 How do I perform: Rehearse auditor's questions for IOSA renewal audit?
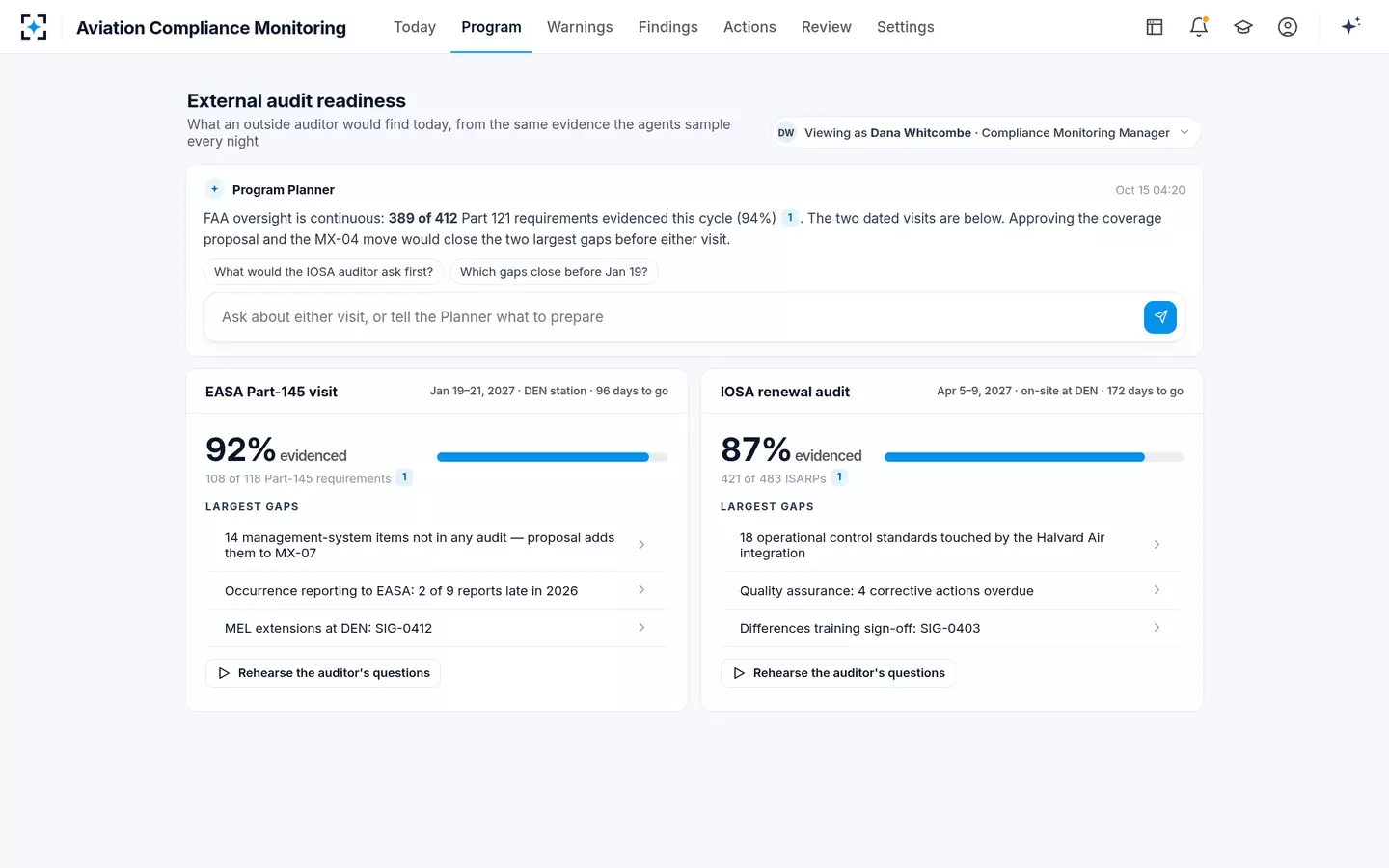[x=838, y=673]
